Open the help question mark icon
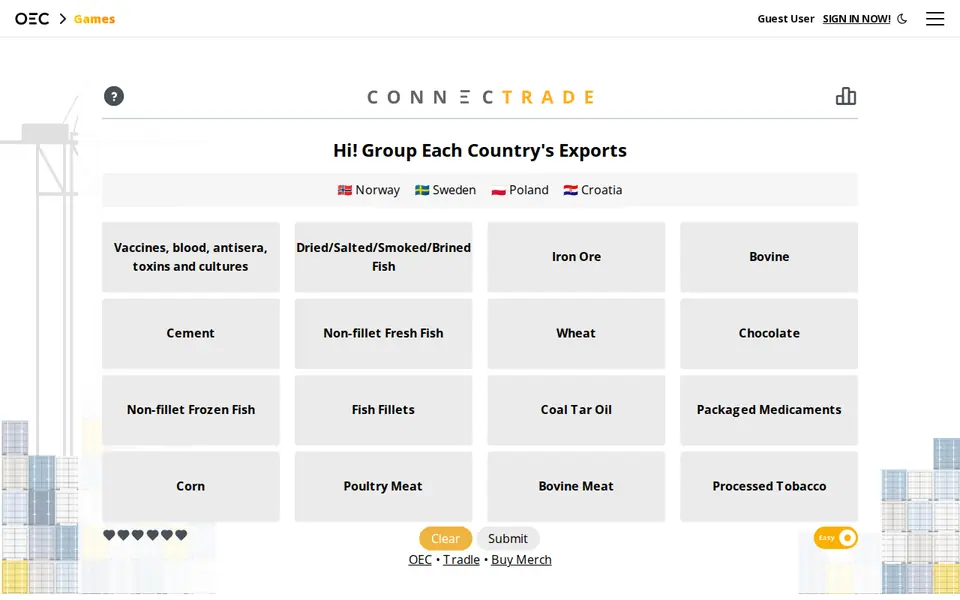The height and width of the screenshot is (600, 960). 114,96
